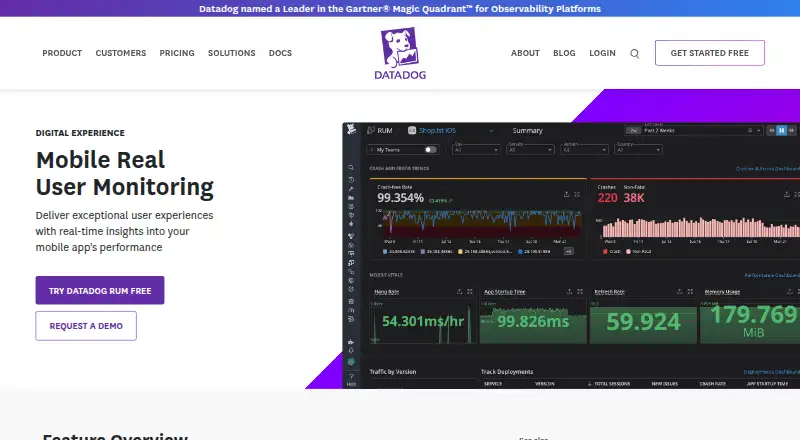
Task: Open the Deployments Dashboard link
Action: pyautogui.click(x=771, y=372)
